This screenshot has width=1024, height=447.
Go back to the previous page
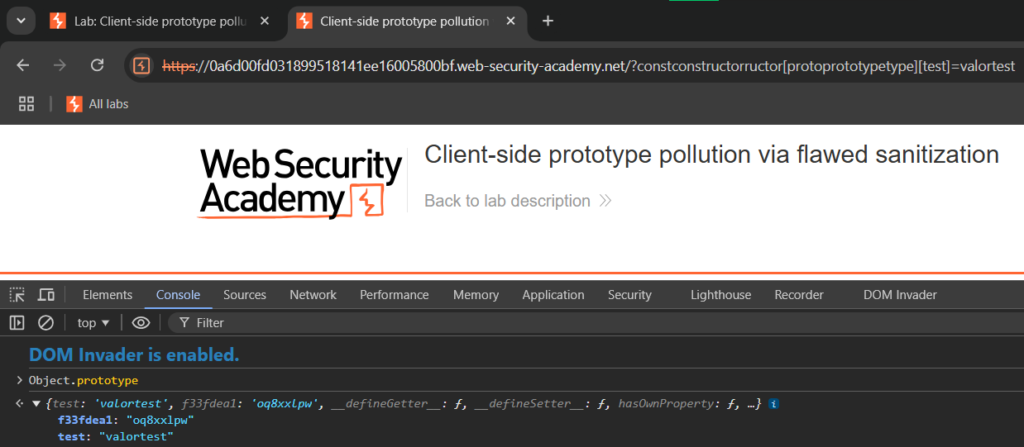(x=23, y=65)
